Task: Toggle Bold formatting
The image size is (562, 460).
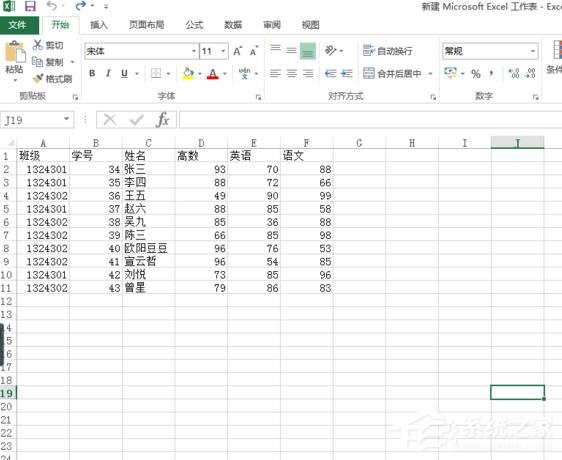Action: [x=92, y=73]
